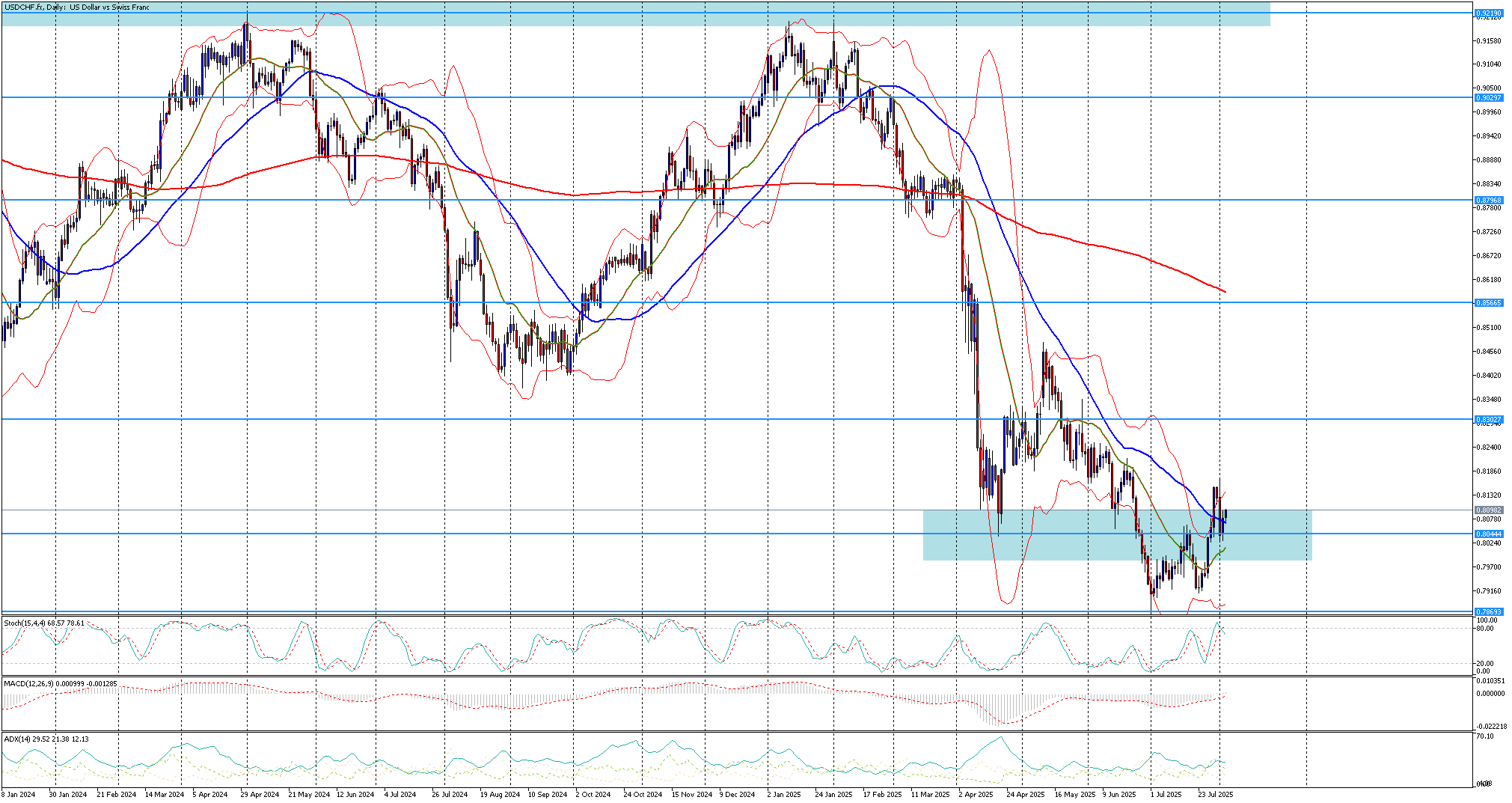The height and width of the screenshot is (803, 1512).
Task: Click the 0.81860 price axis label
Action: tap(1488, 471)
